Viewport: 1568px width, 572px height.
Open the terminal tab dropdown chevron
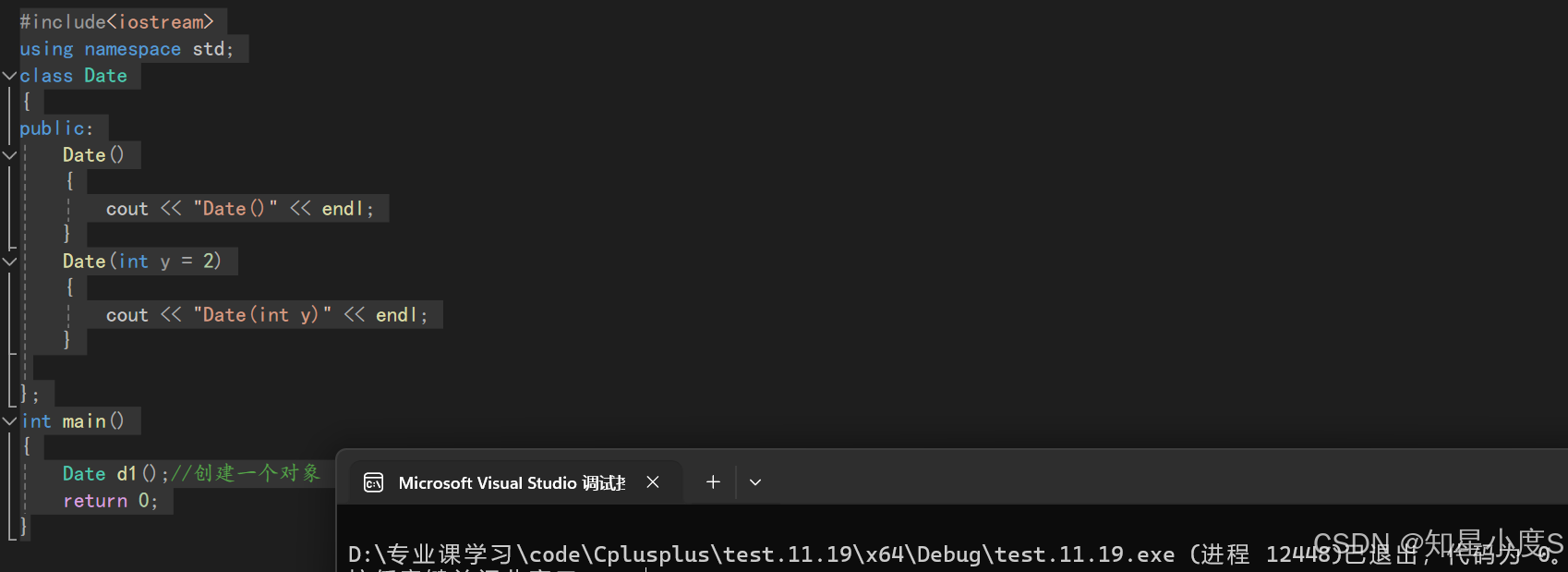755,482
